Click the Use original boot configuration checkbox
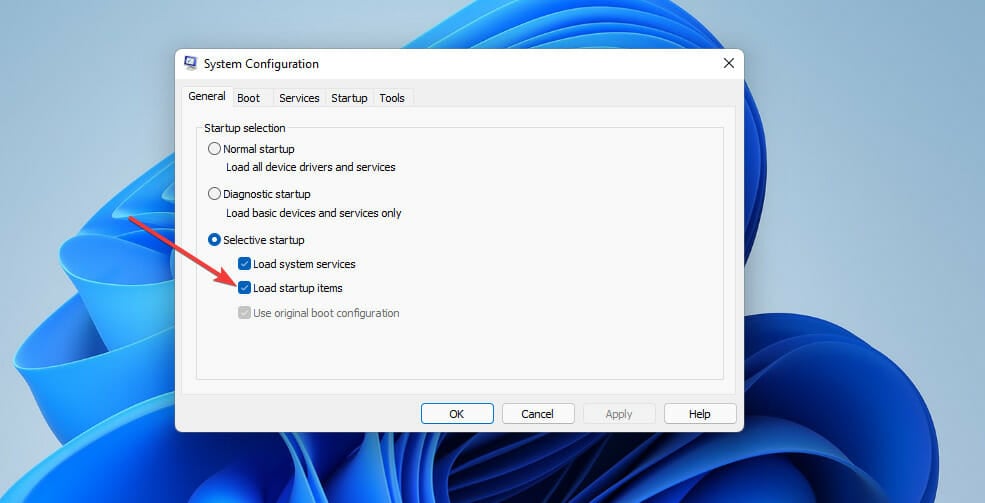The image size is (985, 503). [x=245, y=313]
